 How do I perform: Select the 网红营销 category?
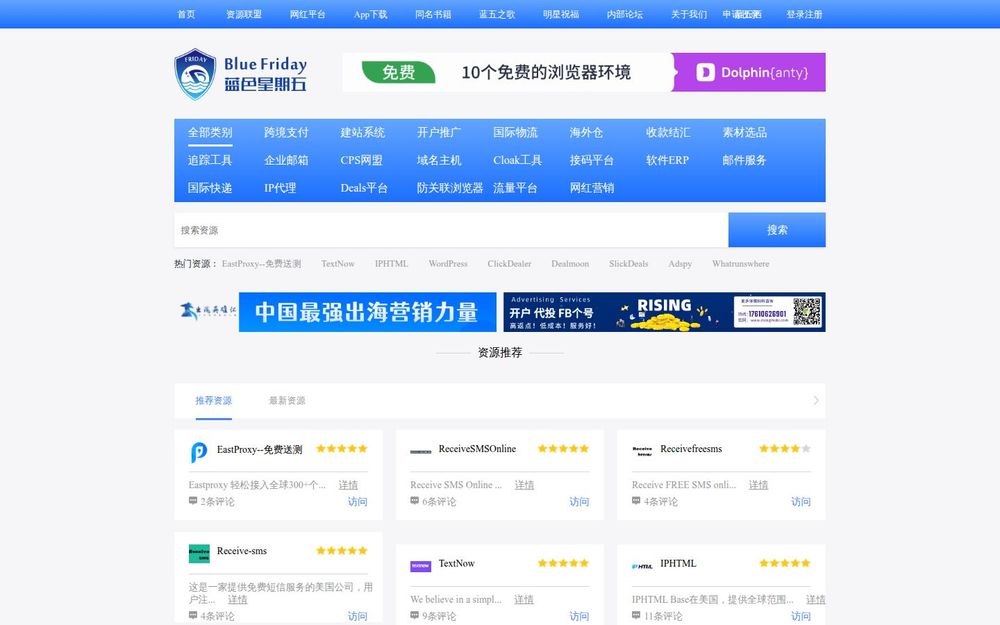click(x=592, y=188)
